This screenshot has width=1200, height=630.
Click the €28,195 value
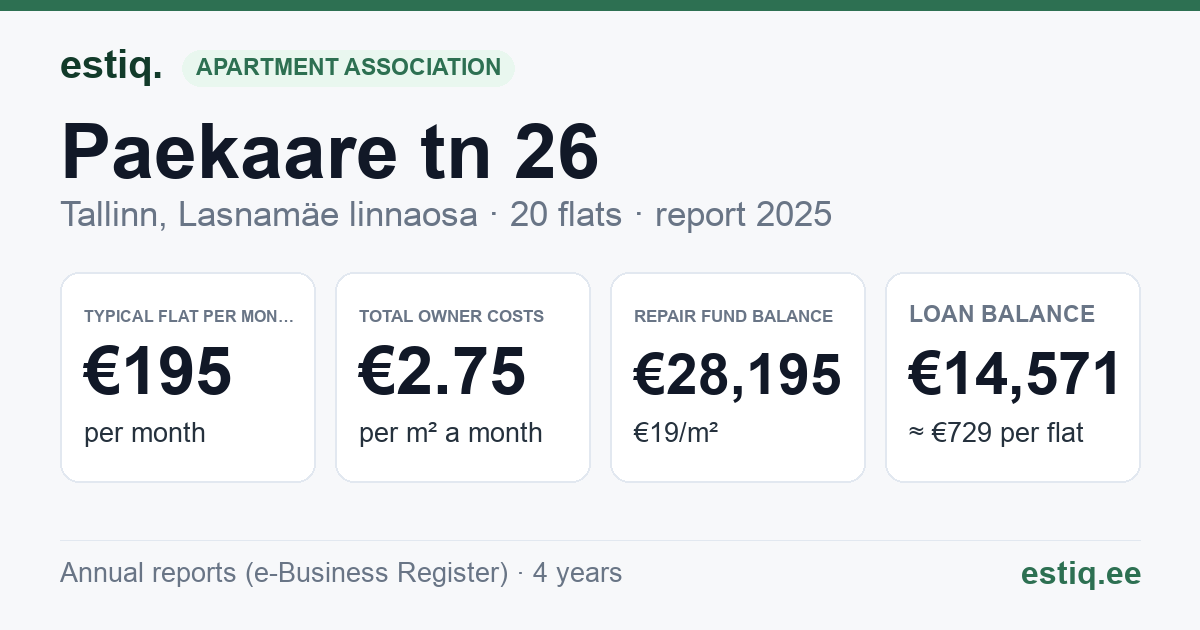pos(738,375)
